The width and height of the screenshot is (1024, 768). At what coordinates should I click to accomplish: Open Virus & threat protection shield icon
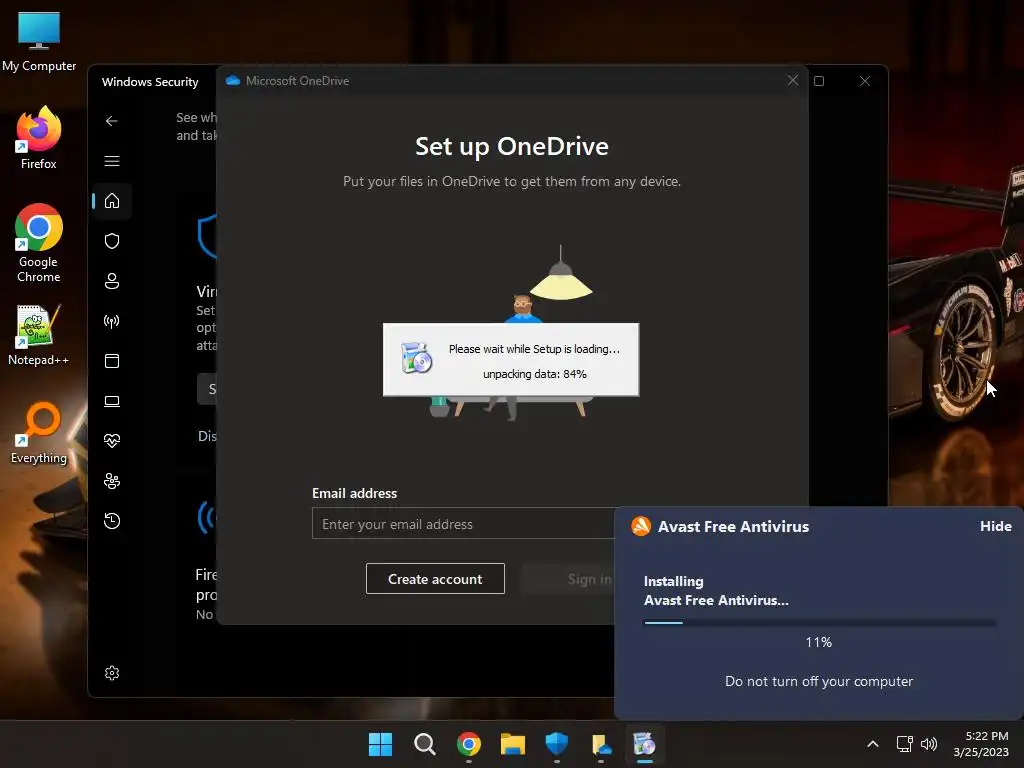[112, 241]
